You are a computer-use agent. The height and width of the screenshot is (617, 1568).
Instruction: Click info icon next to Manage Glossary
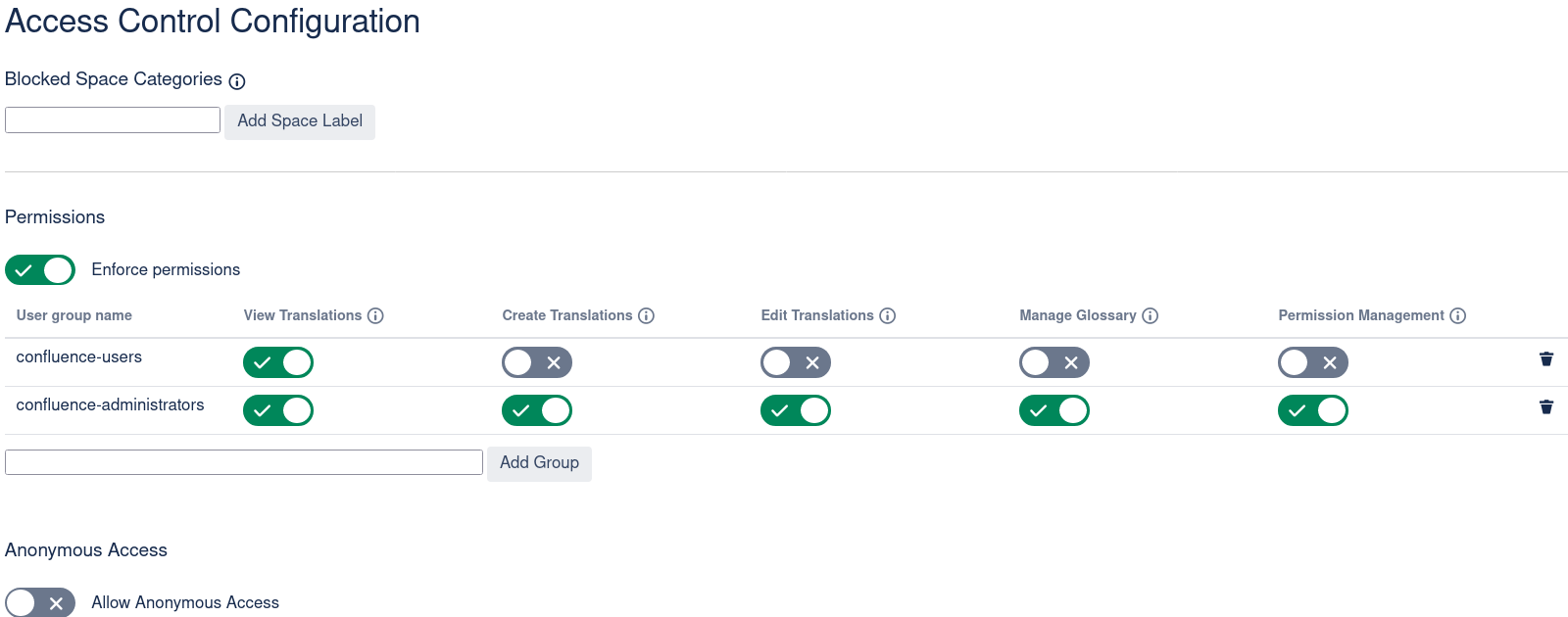(1151, 315)
